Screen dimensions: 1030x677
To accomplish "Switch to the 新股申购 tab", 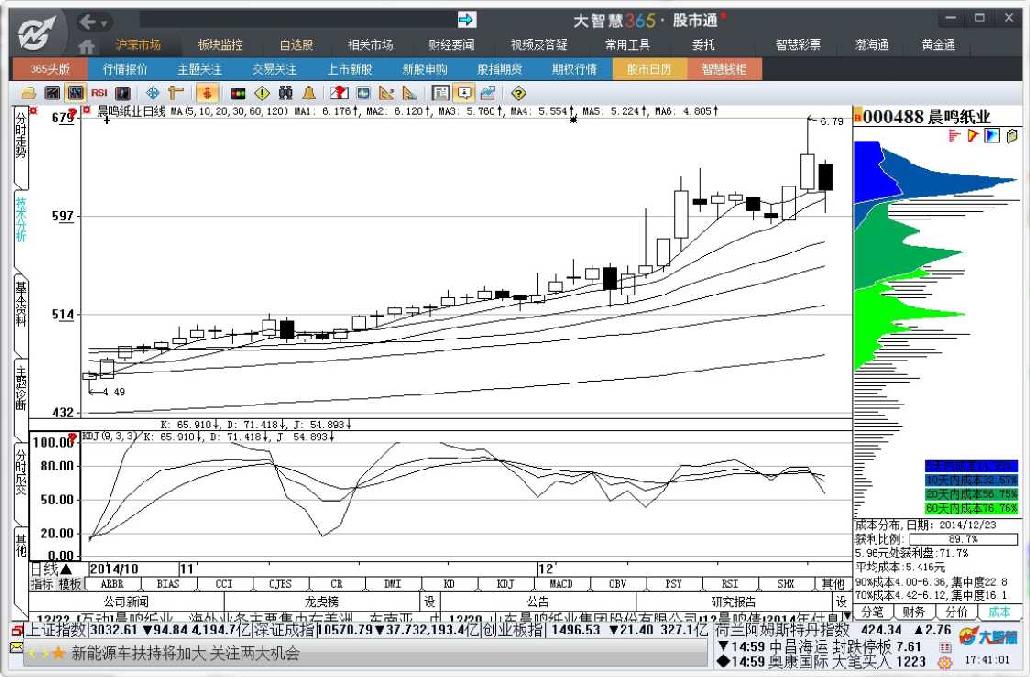I will [424, 69].
